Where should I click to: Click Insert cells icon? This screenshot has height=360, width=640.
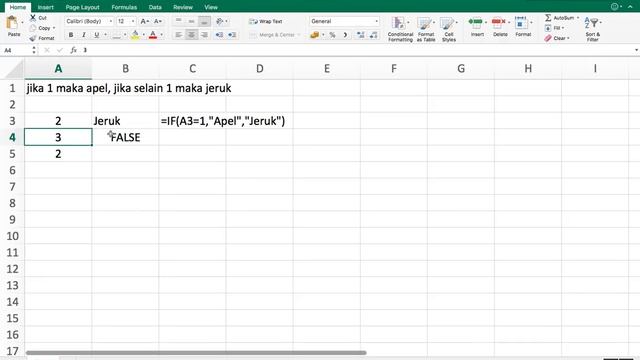tap(476, 22)
